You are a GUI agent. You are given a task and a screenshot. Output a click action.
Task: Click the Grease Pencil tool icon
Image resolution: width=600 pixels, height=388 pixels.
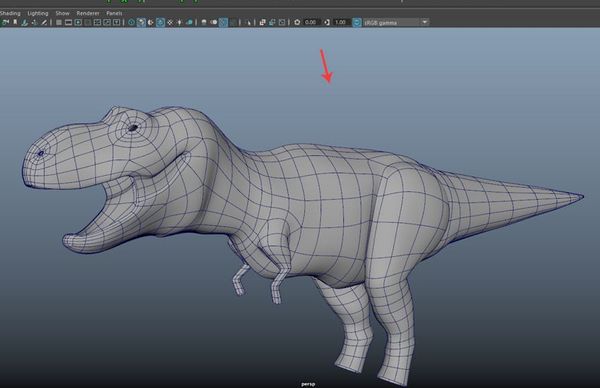click(44, 22)
